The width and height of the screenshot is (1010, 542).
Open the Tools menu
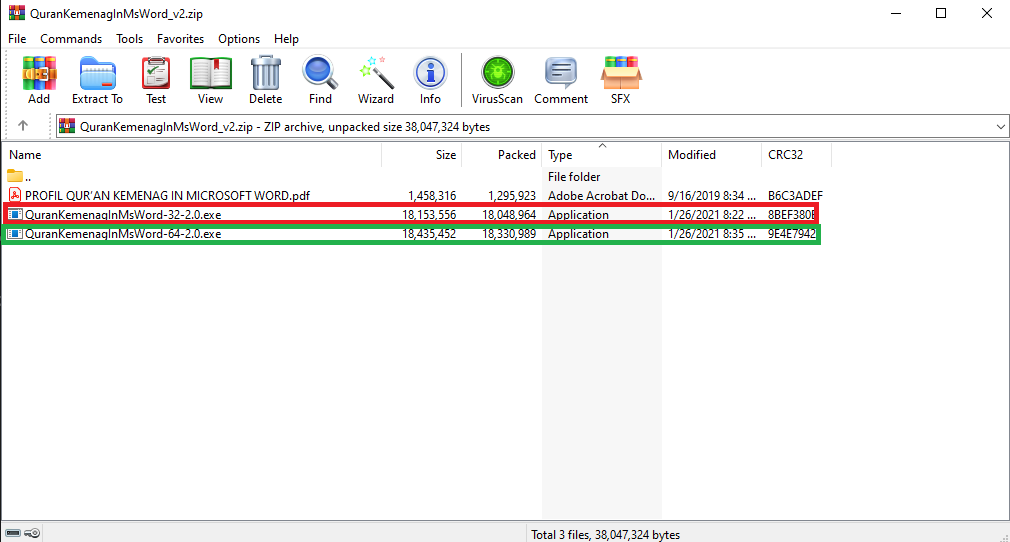pyautogui.click(x=129, y=39)
